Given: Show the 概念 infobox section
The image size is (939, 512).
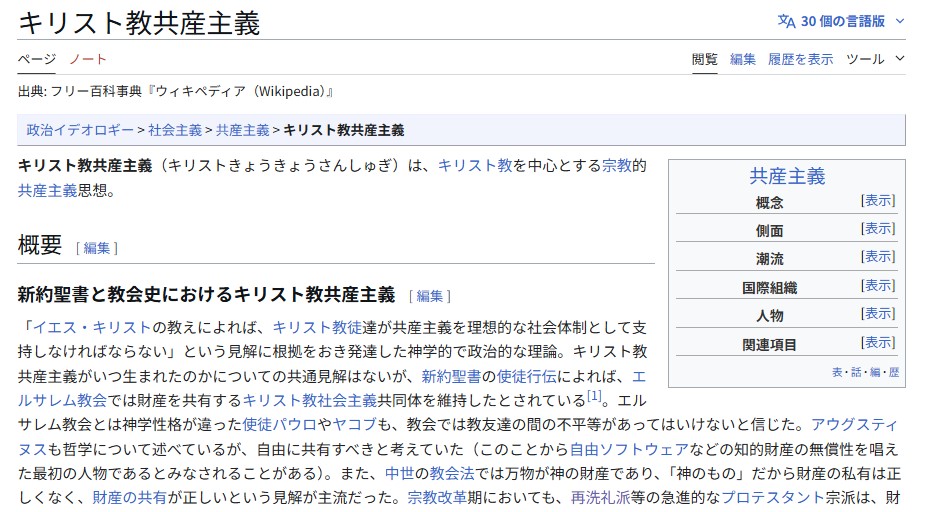Looking at the screenshot, I should [878, 200].
